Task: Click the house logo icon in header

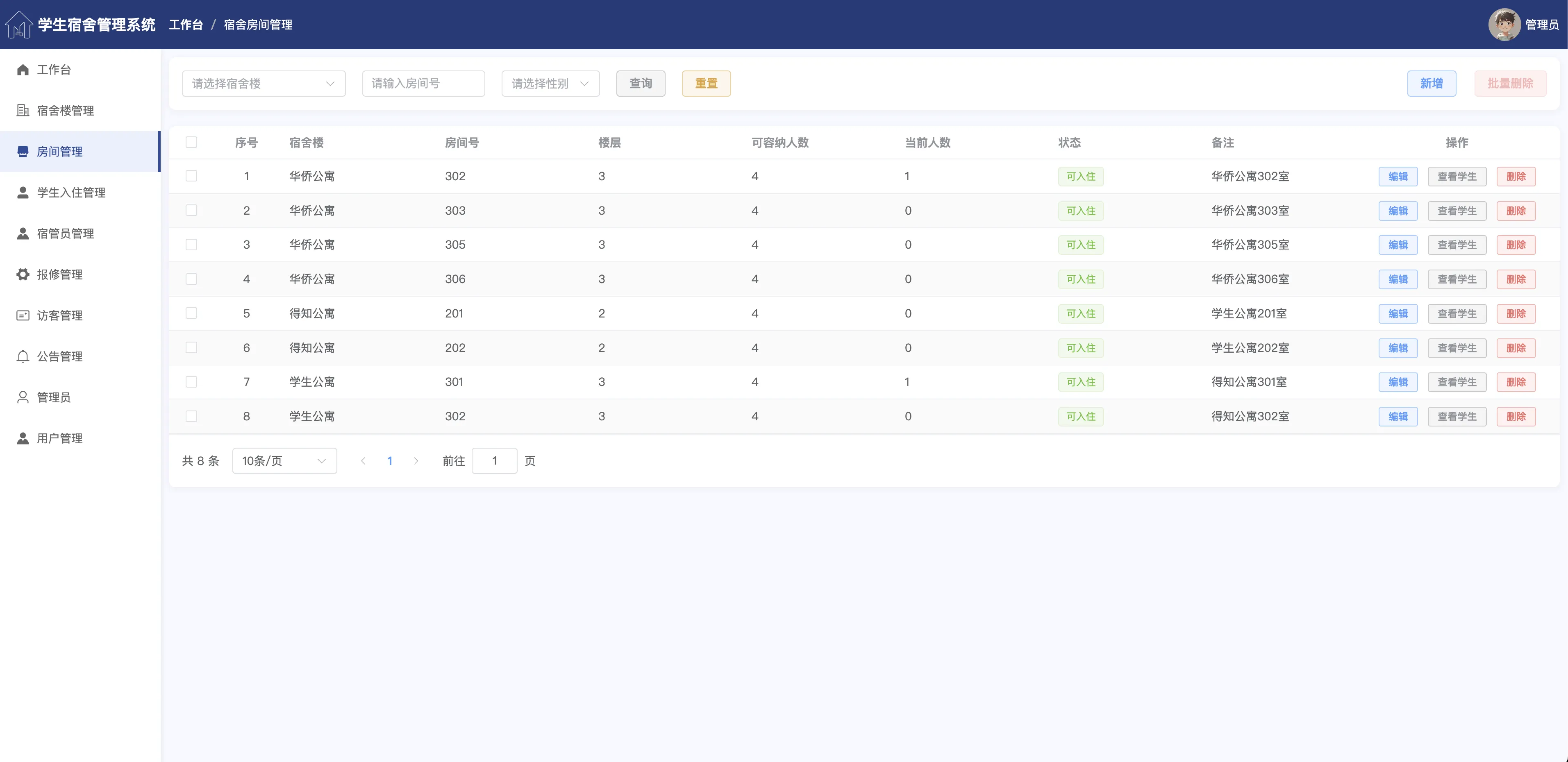Action: 19,24
